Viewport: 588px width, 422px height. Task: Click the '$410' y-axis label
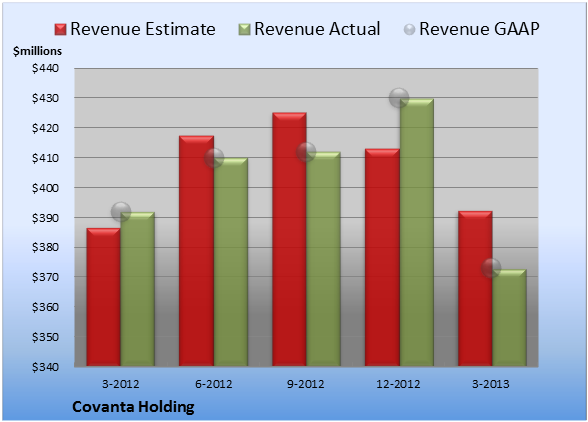[x=45, y=158]
